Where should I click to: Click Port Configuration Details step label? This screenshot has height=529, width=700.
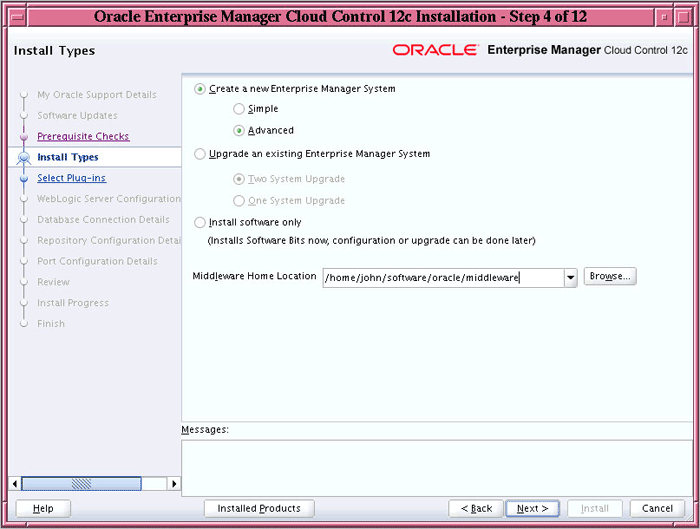97,261
